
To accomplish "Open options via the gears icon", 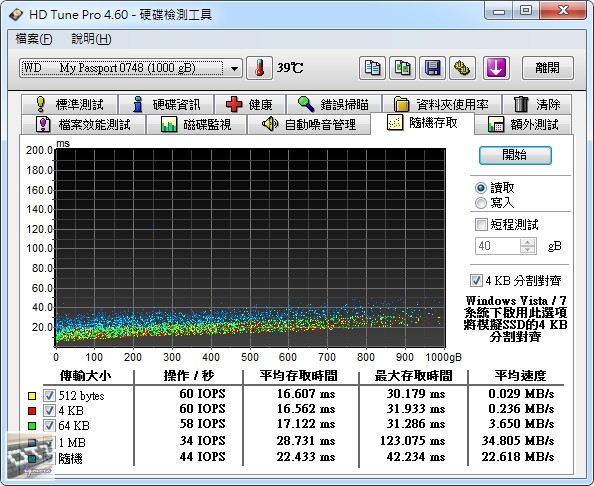I will (x=462, y=68).
